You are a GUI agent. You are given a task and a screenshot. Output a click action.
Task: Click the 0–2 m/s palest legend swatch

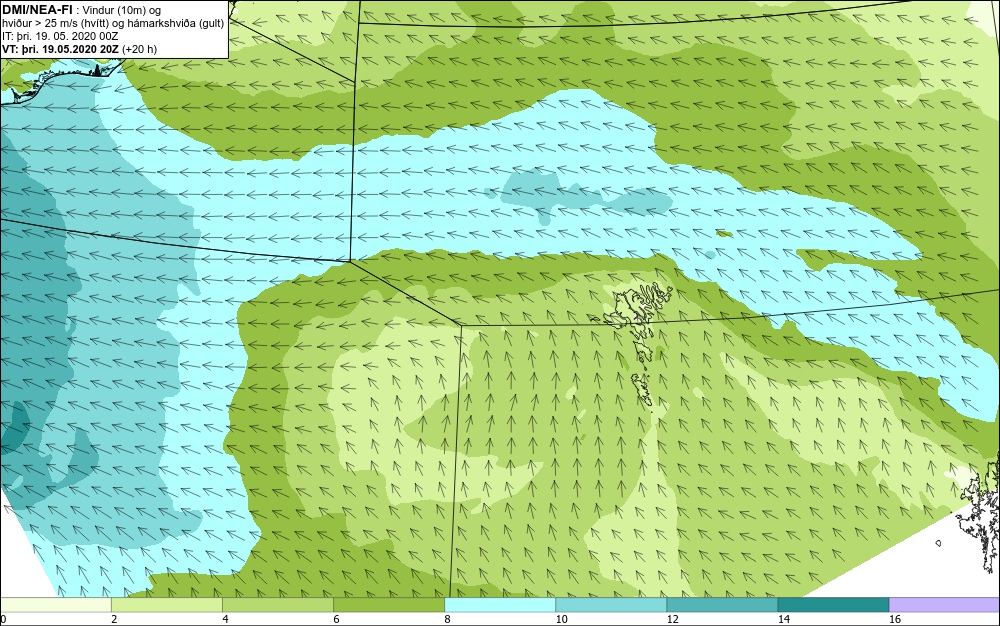pyautogui.click(x=55, y=605)
